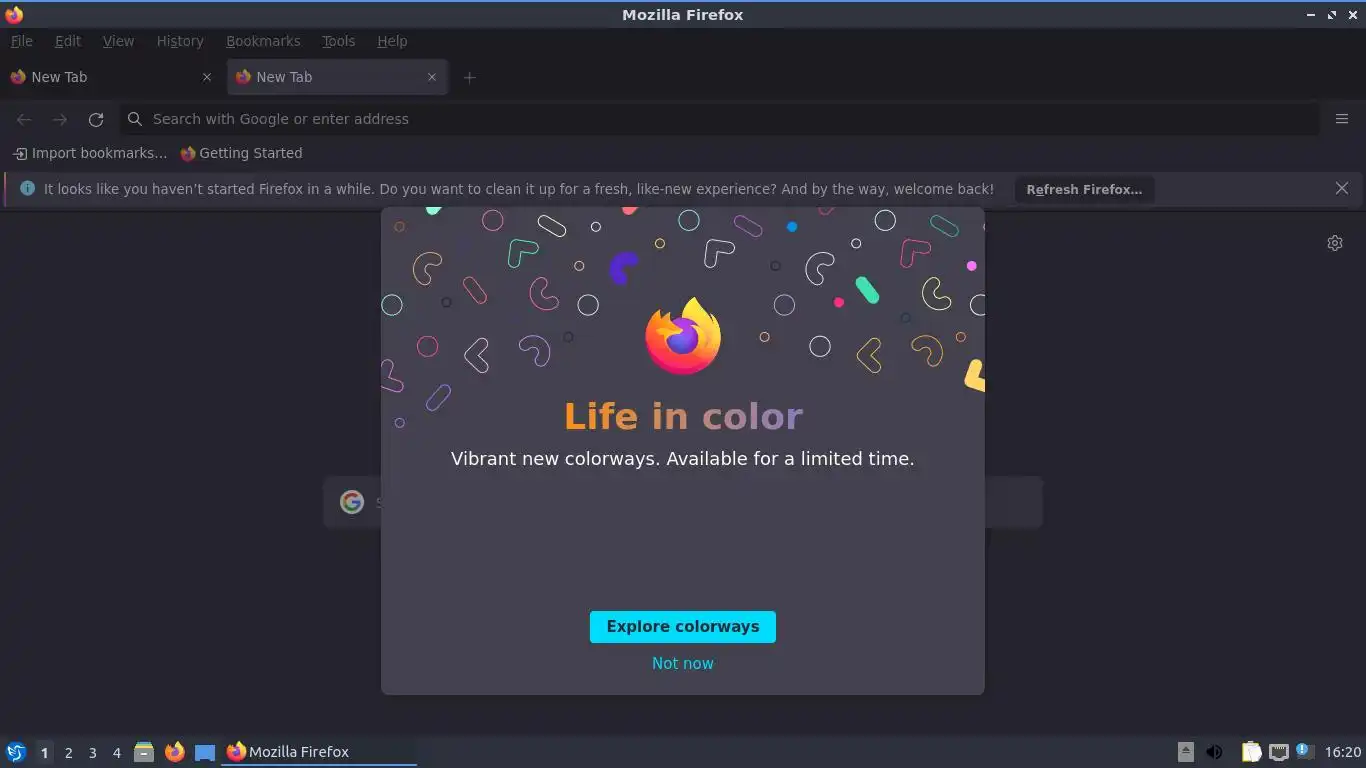This screenshot has height=768, width=1366.
Task: Click Explore colorways button
Action: tap(683, 627)
